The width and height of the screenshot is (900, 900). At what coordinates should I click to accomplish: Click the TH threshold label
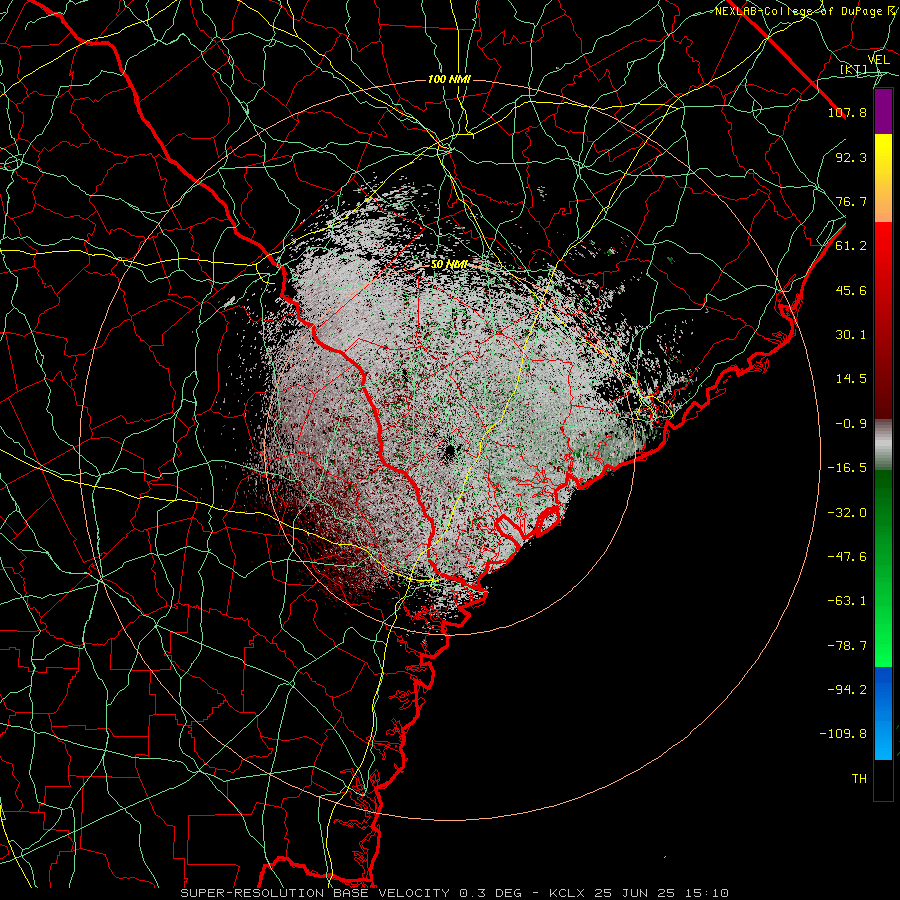pyautogui.click(x=859, y=779)
